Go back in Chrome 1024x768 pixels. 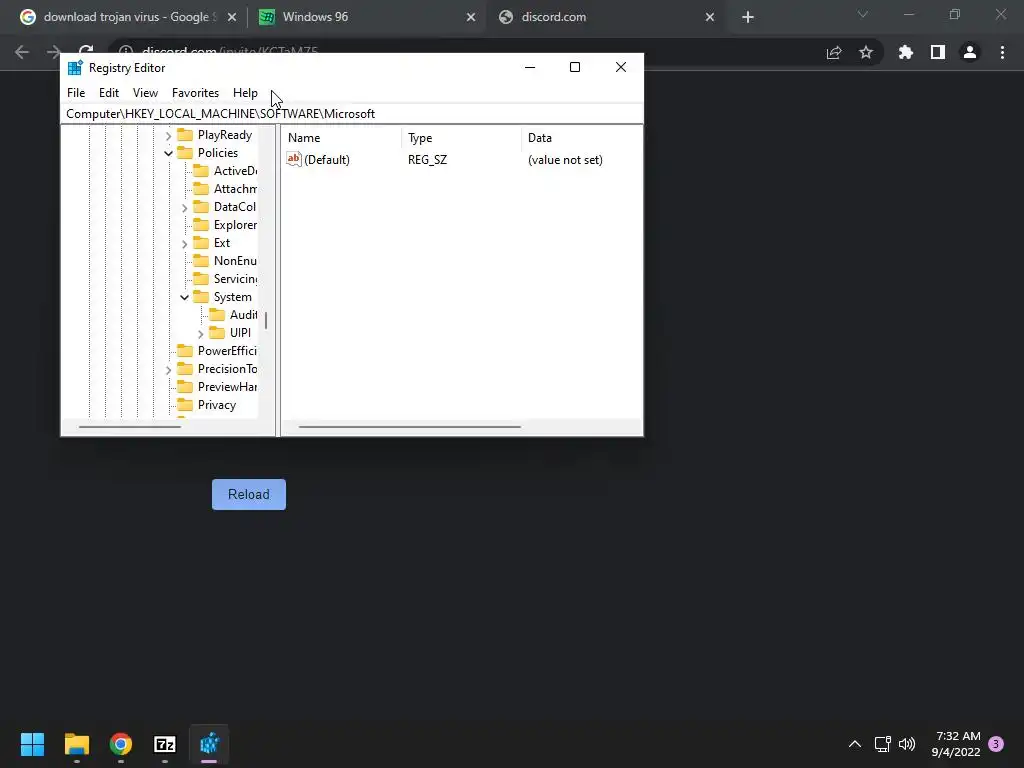pyautogui.click(x=22, y=52)
